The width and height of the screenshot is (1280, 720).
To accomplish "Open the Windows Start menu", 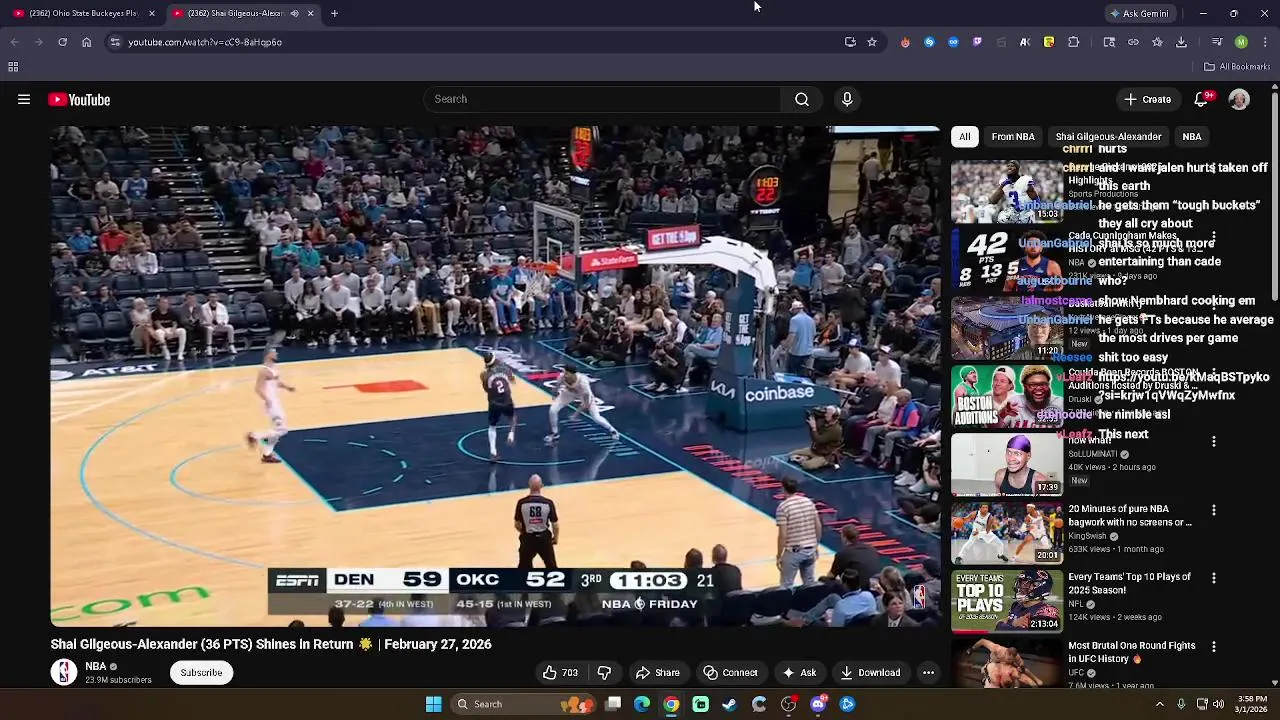I will [x=433, y=704].
